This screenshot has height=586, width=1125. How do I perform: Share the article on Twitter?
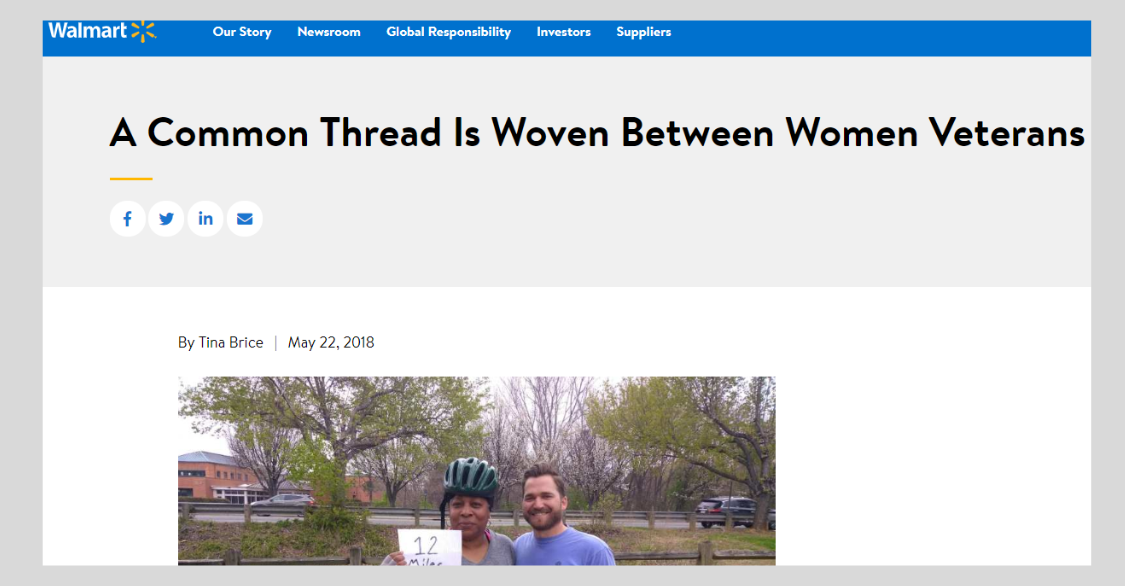(x=166, y=219)
